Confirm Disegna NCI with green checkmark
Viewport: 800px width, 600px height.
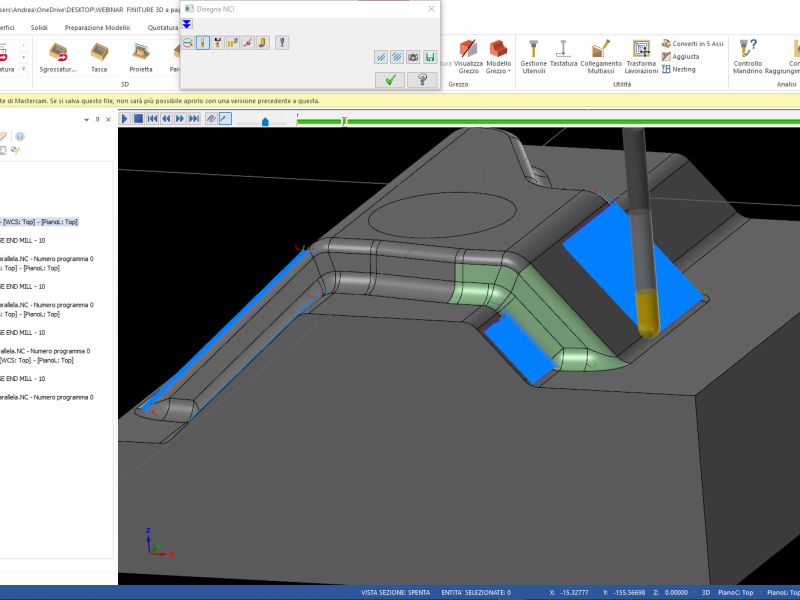pos(390,80)
